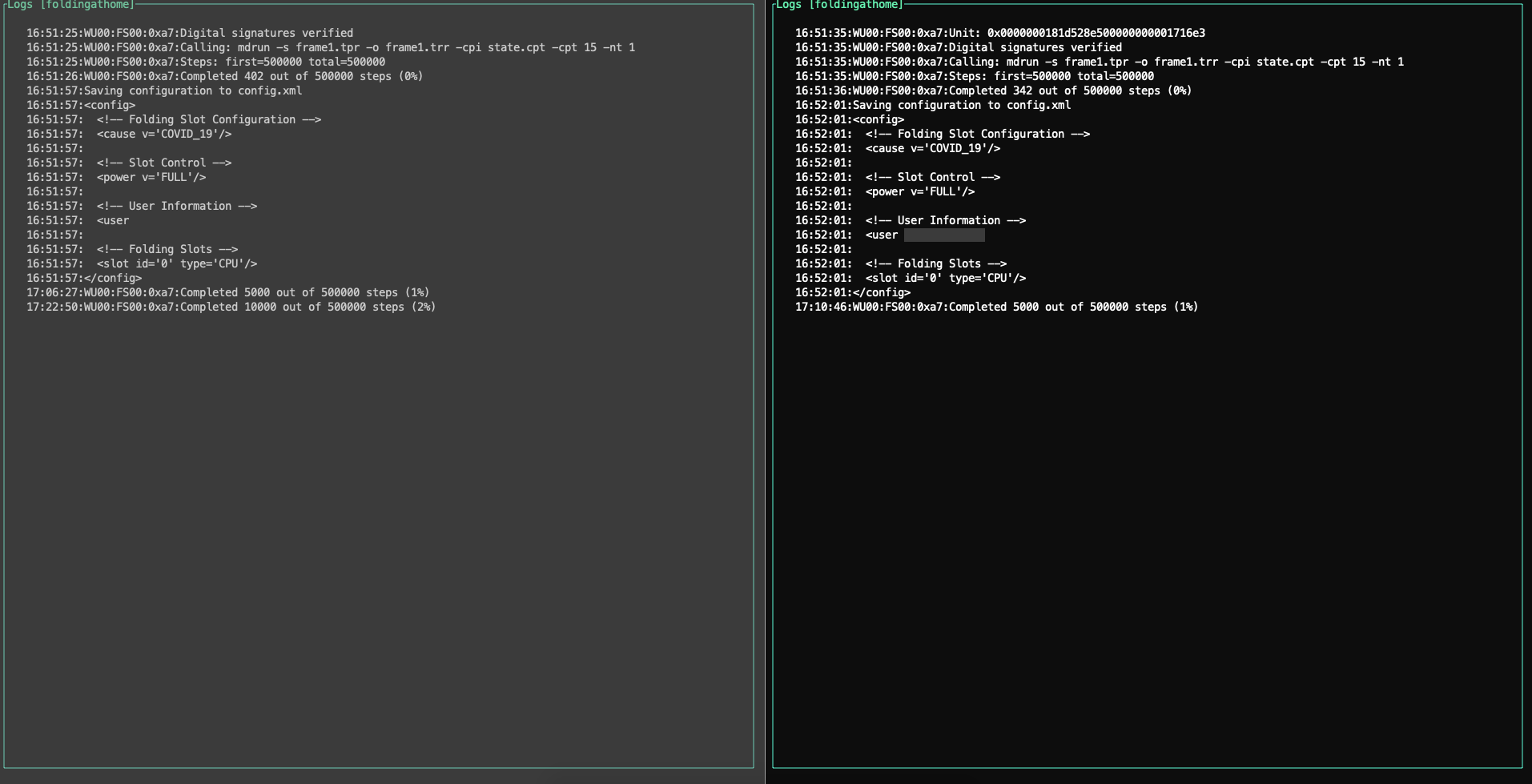
Task: Select the Slot Control comment line
Action: pos(130,163)
